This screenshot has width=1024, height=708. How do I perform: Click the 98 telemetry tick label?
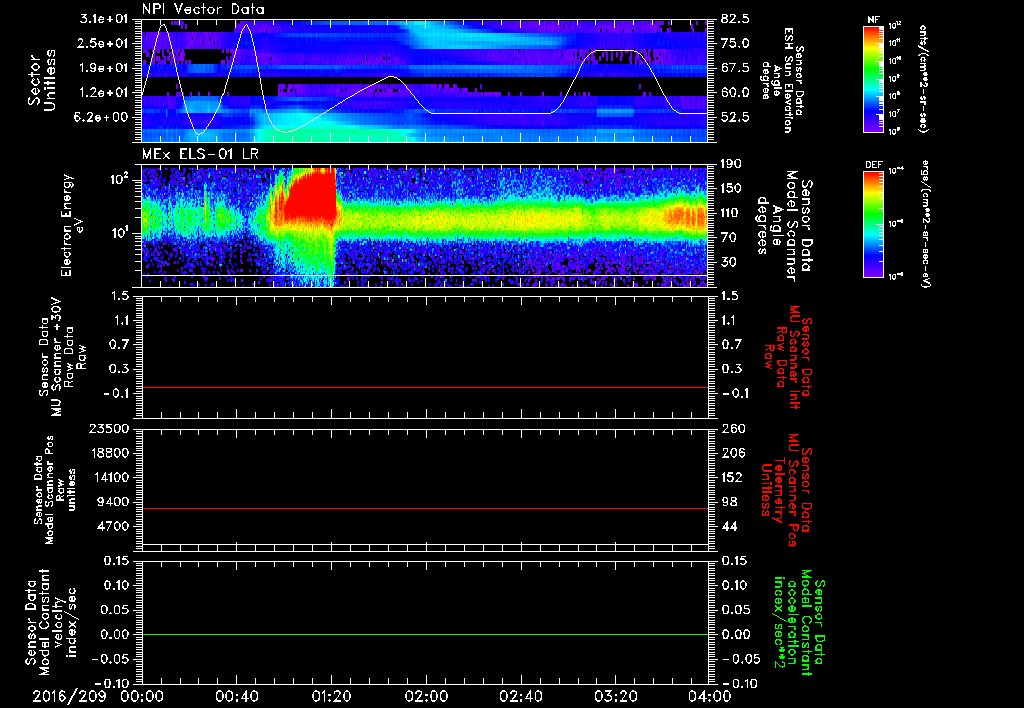click(x=729, y=502)
